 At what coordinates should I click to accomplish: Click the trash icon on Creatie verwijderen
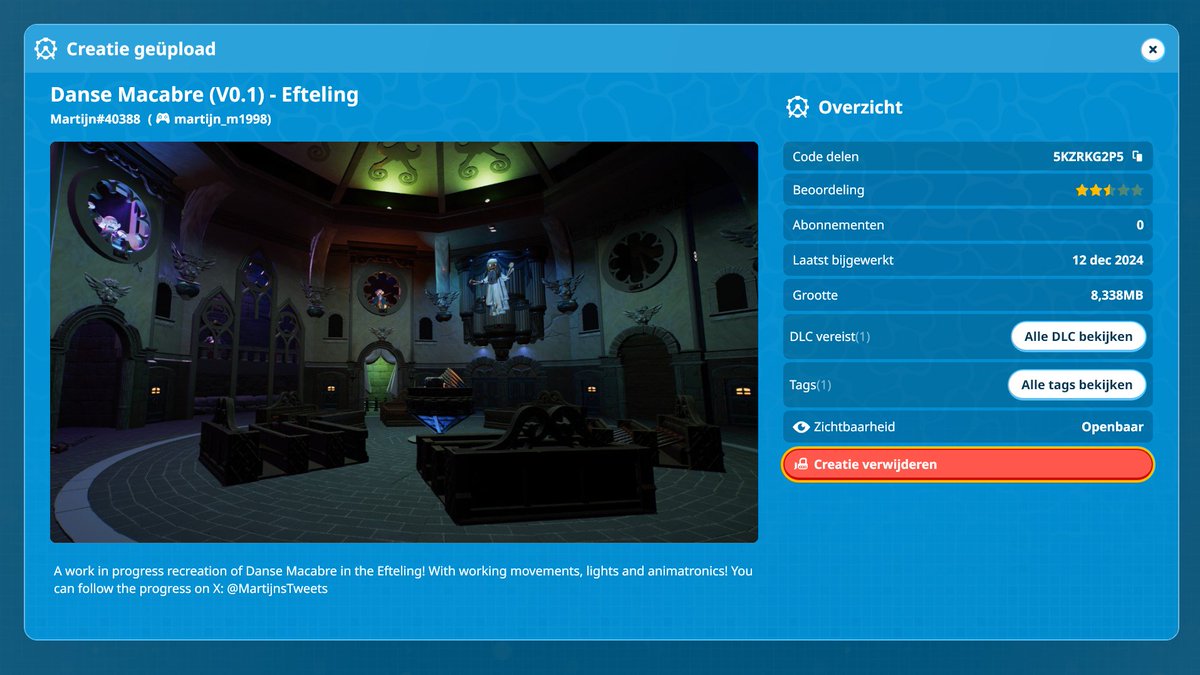point(800,464)
